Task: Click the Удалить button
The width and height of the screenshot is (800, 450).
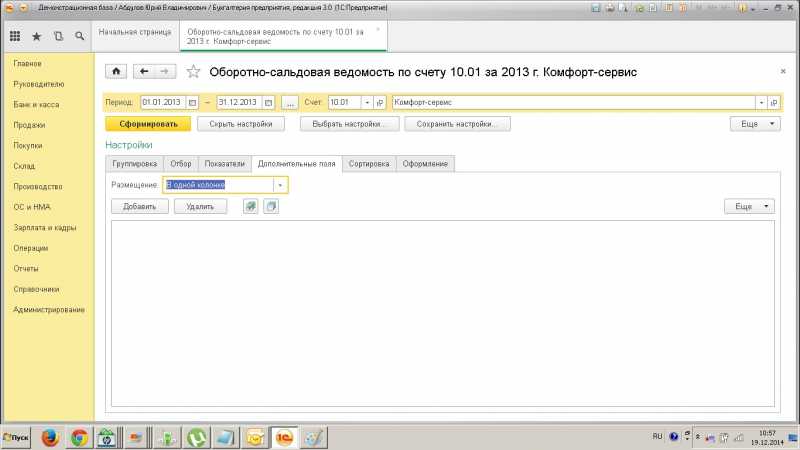Action: 200,206
